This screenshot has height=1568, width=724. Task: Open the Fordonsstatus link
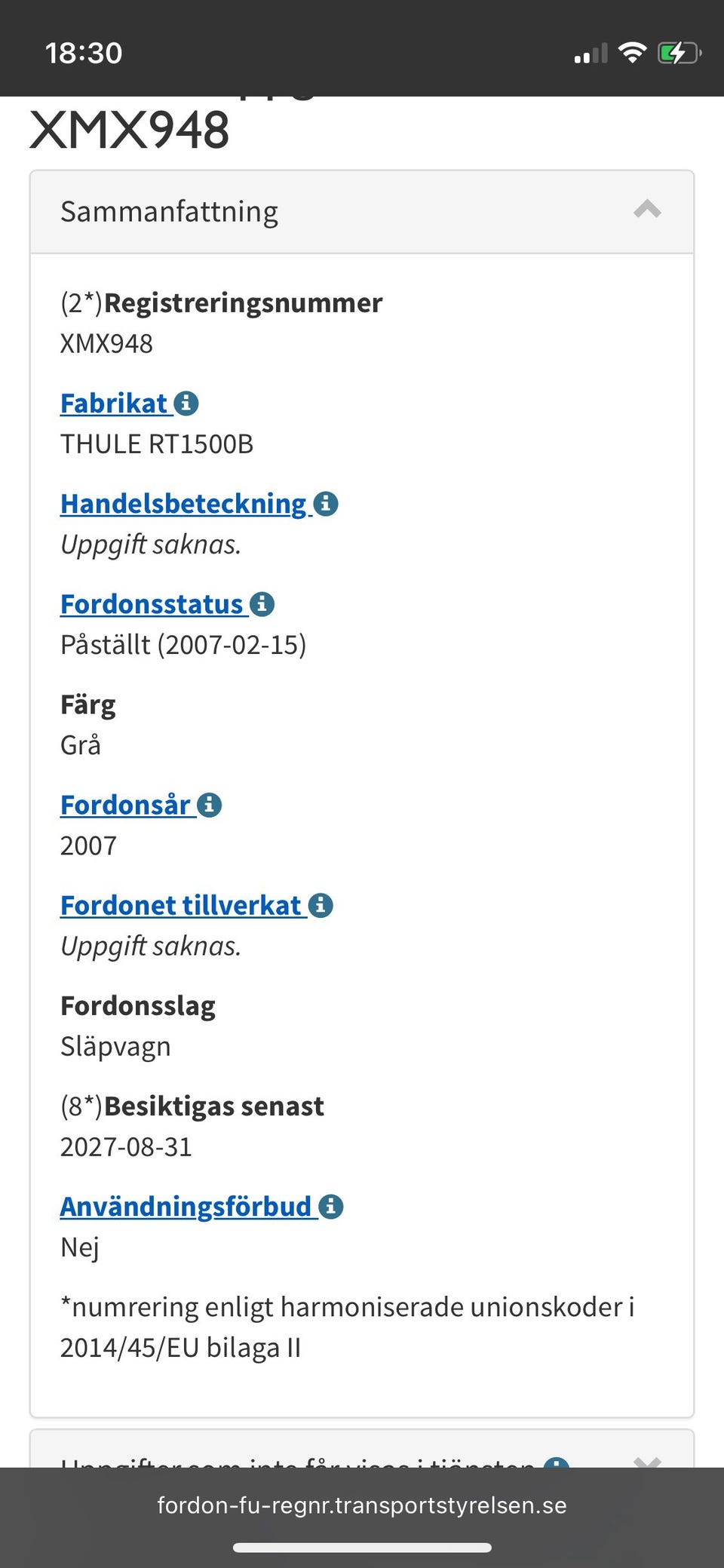click(151, 603)
